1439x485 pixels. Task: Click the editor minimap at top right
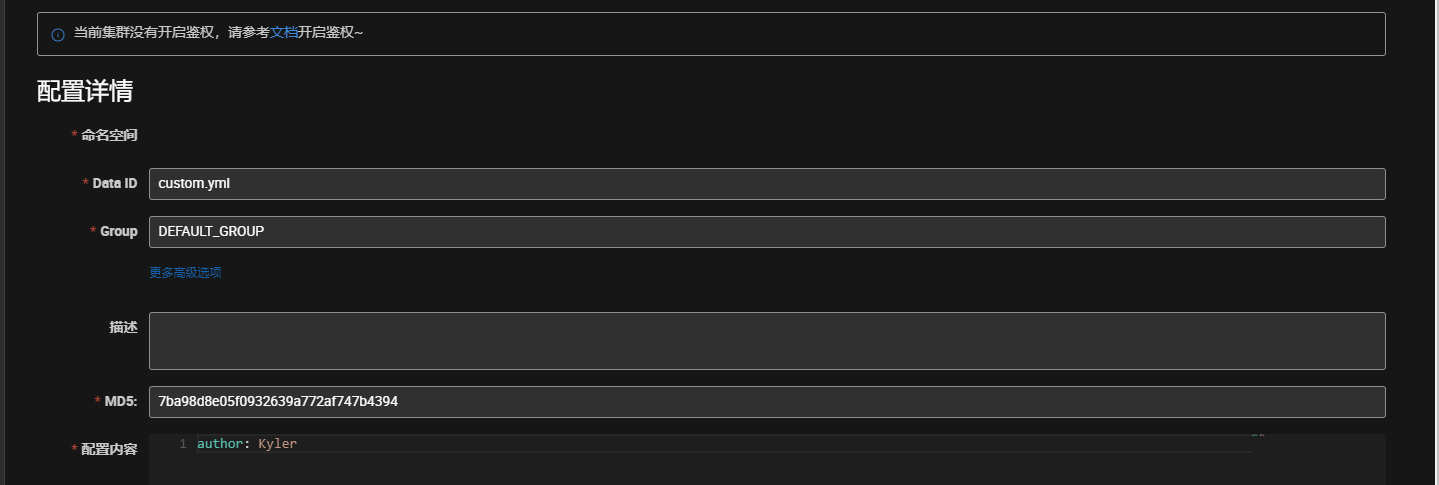pyautogui.click(x=1258, y=437)
